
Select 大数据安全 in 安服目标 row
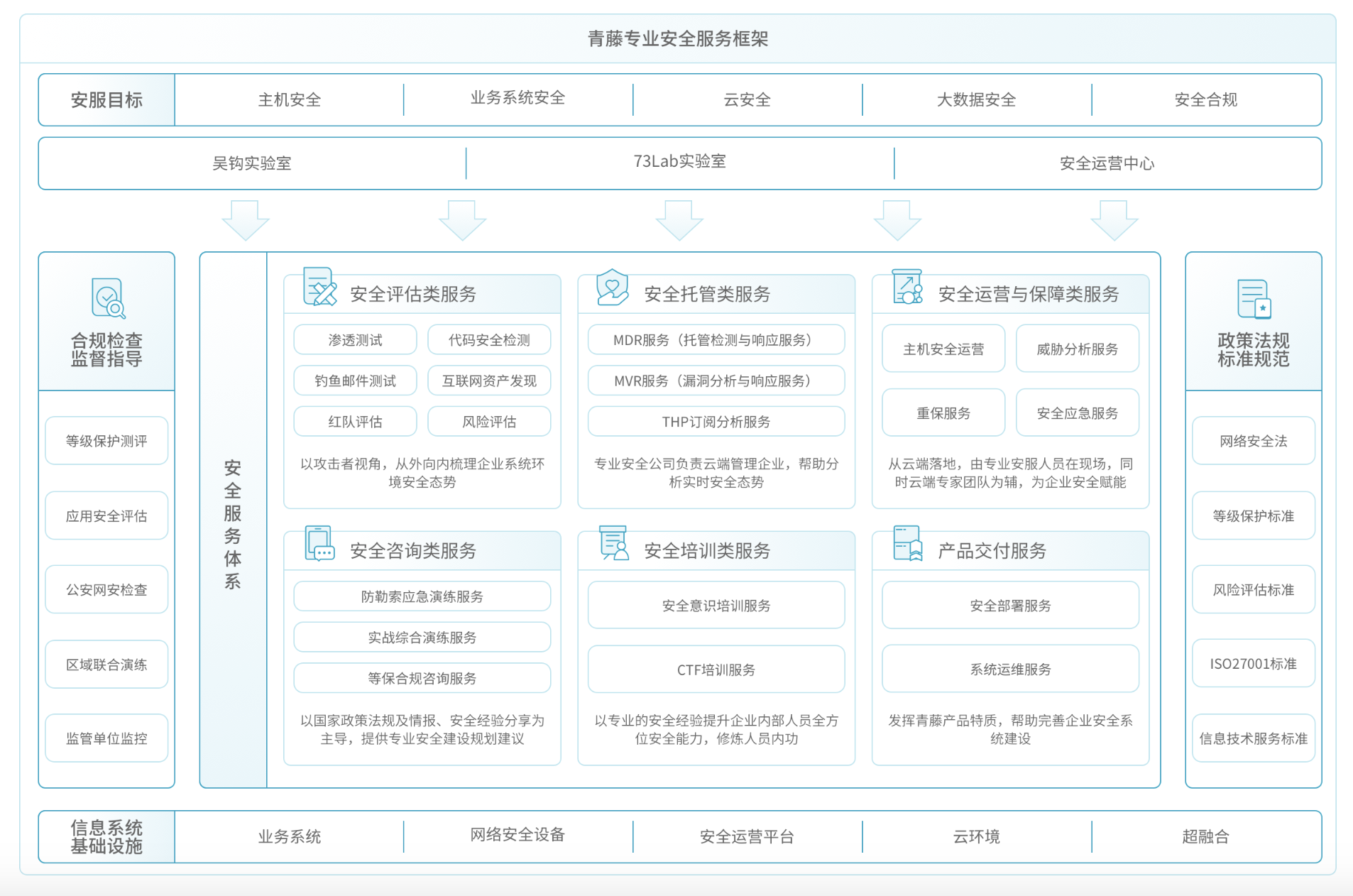coord(977,100)
